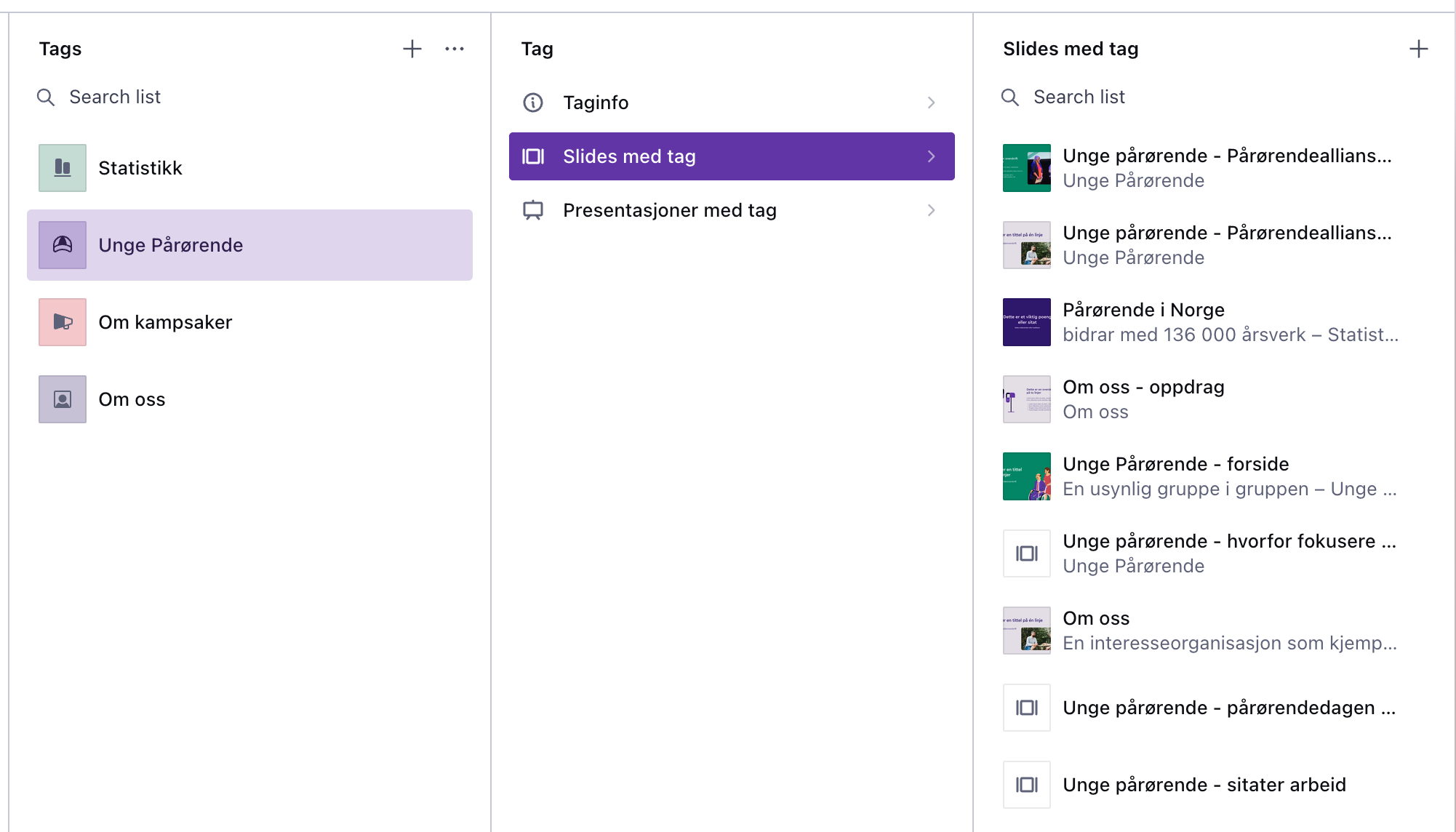Screen dimensions: 1456x832
Task: Expand the Taginfo chevron
Action: (x=931, y=103)
